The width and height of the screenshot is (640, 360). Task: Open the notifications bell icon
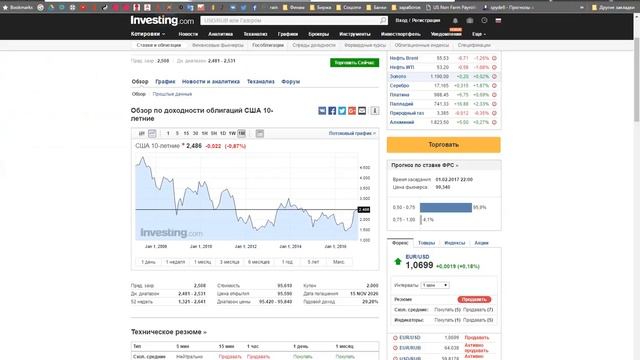click(455, 20)
